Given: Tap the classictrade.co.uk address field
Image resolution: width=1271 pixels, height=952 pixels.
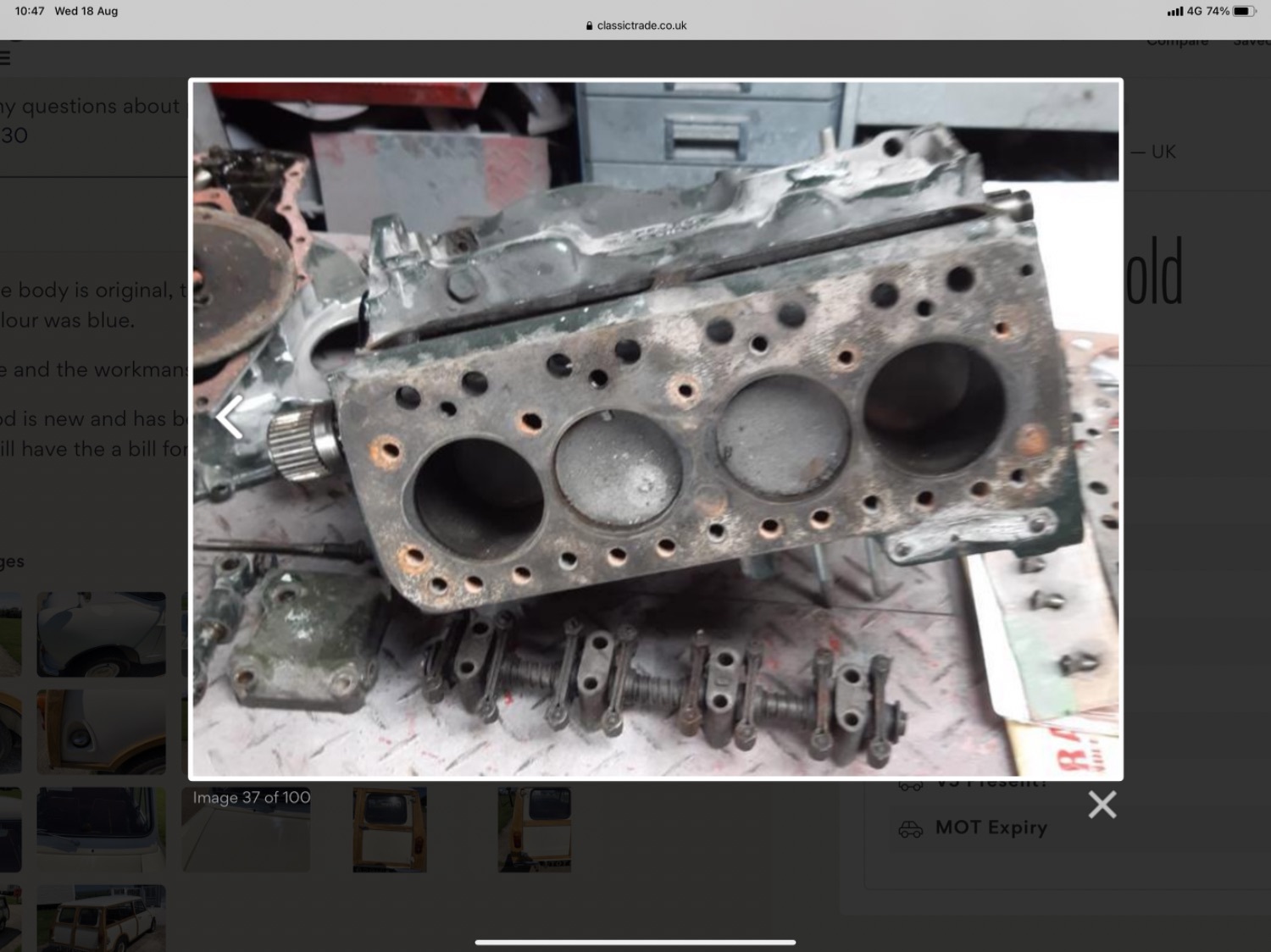Looking at the screenshot, I should [x=641, y=25].
